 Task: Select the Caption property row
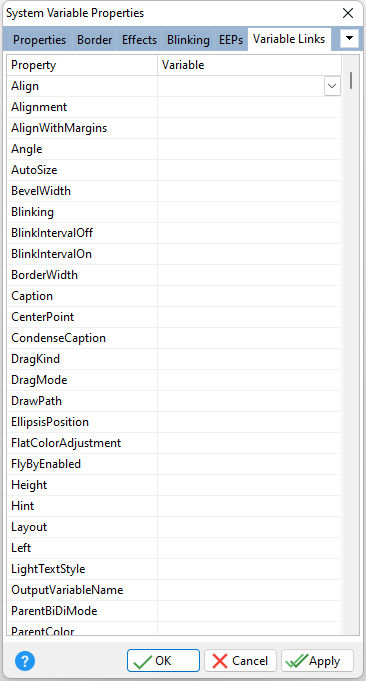click(x=174, y=296)
